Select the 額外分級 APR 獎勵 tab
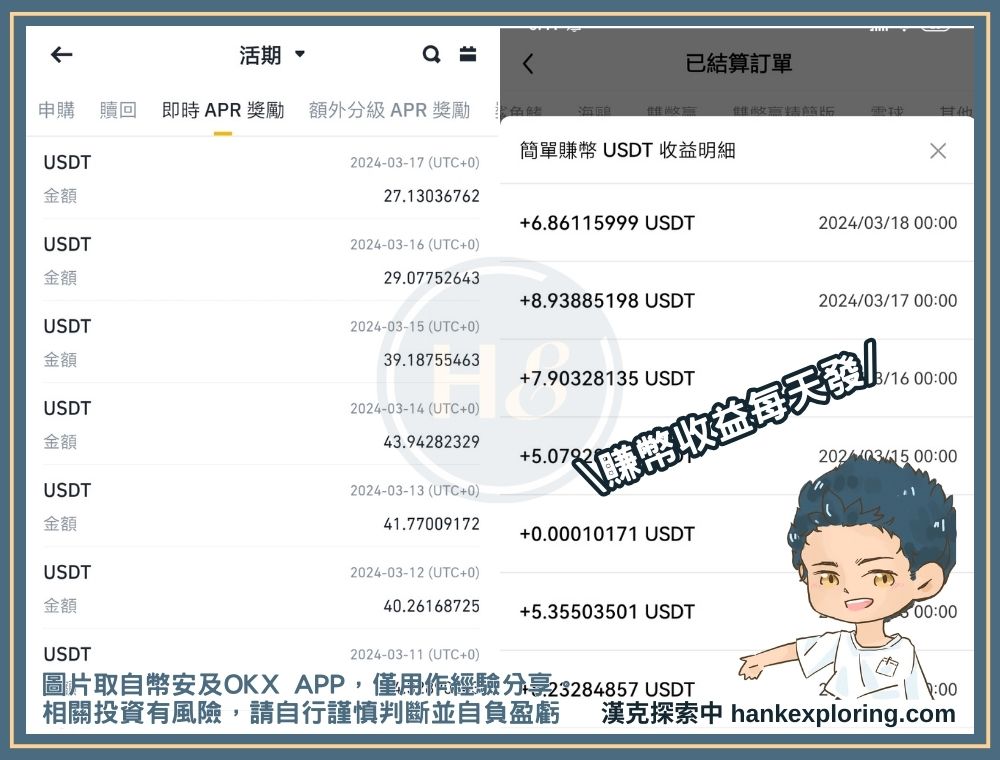The width and height of the screenshot is (1000, 760). click(389, 110)
